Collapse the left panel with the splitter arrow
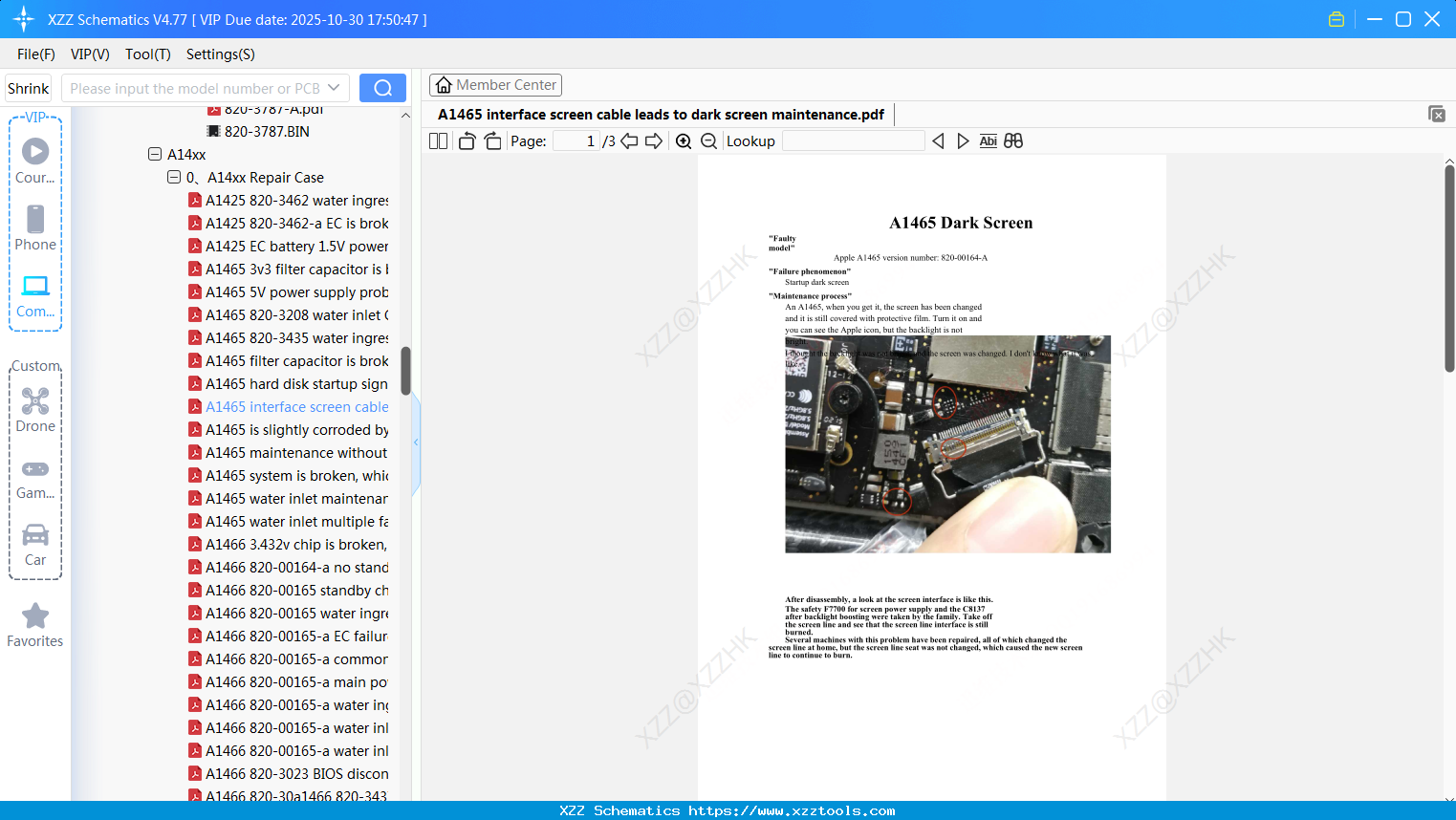This screenshot has width=1456, height=820. click(x=416, y=442)
